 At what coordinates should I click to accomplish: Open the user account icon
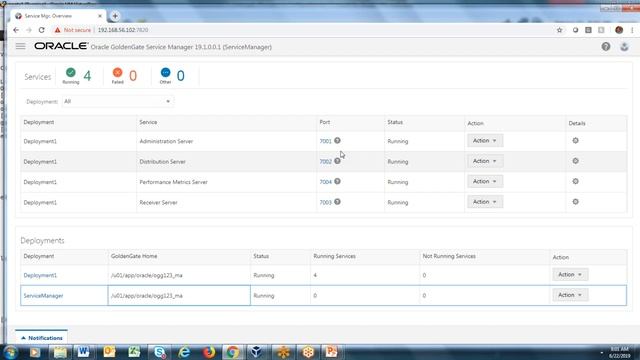point(624,47)
